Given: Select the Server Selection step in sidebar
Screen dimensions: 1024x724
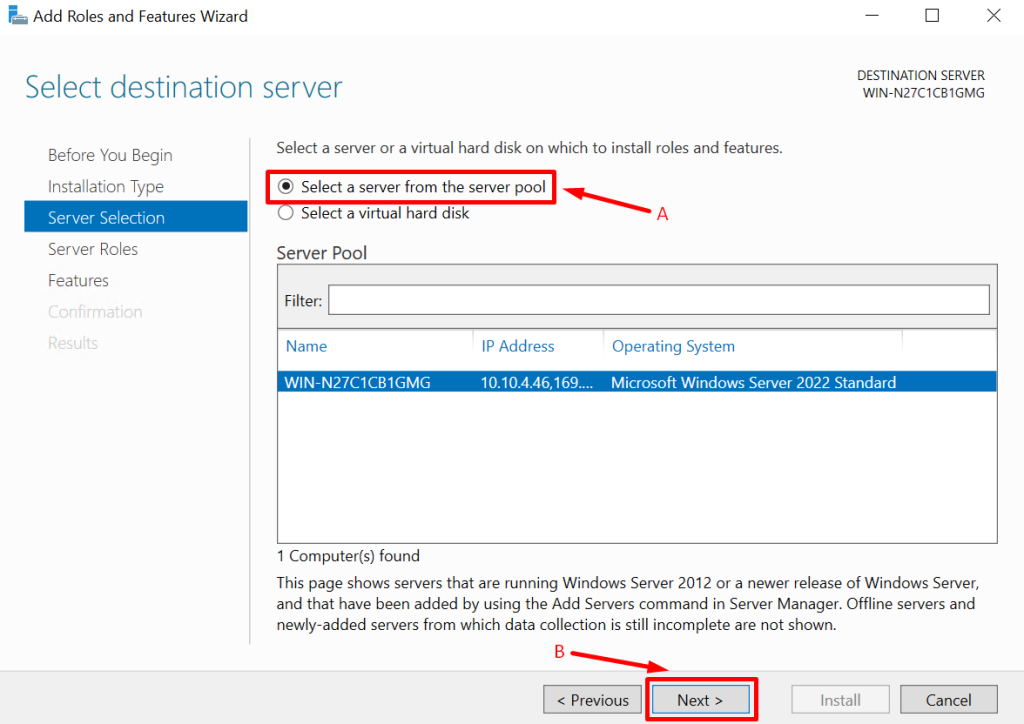Looking at the screenshot, I should pos(106,218).
